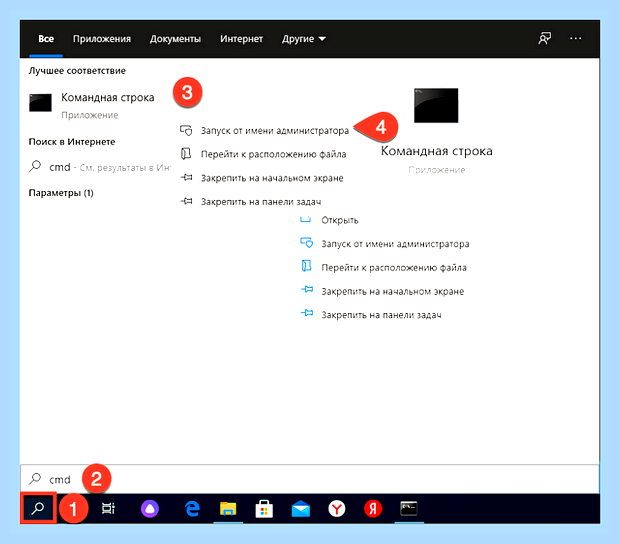This screenshot has height=544, width=620.
Task: Click the cmd search input field
Action: tap(310, 479)
